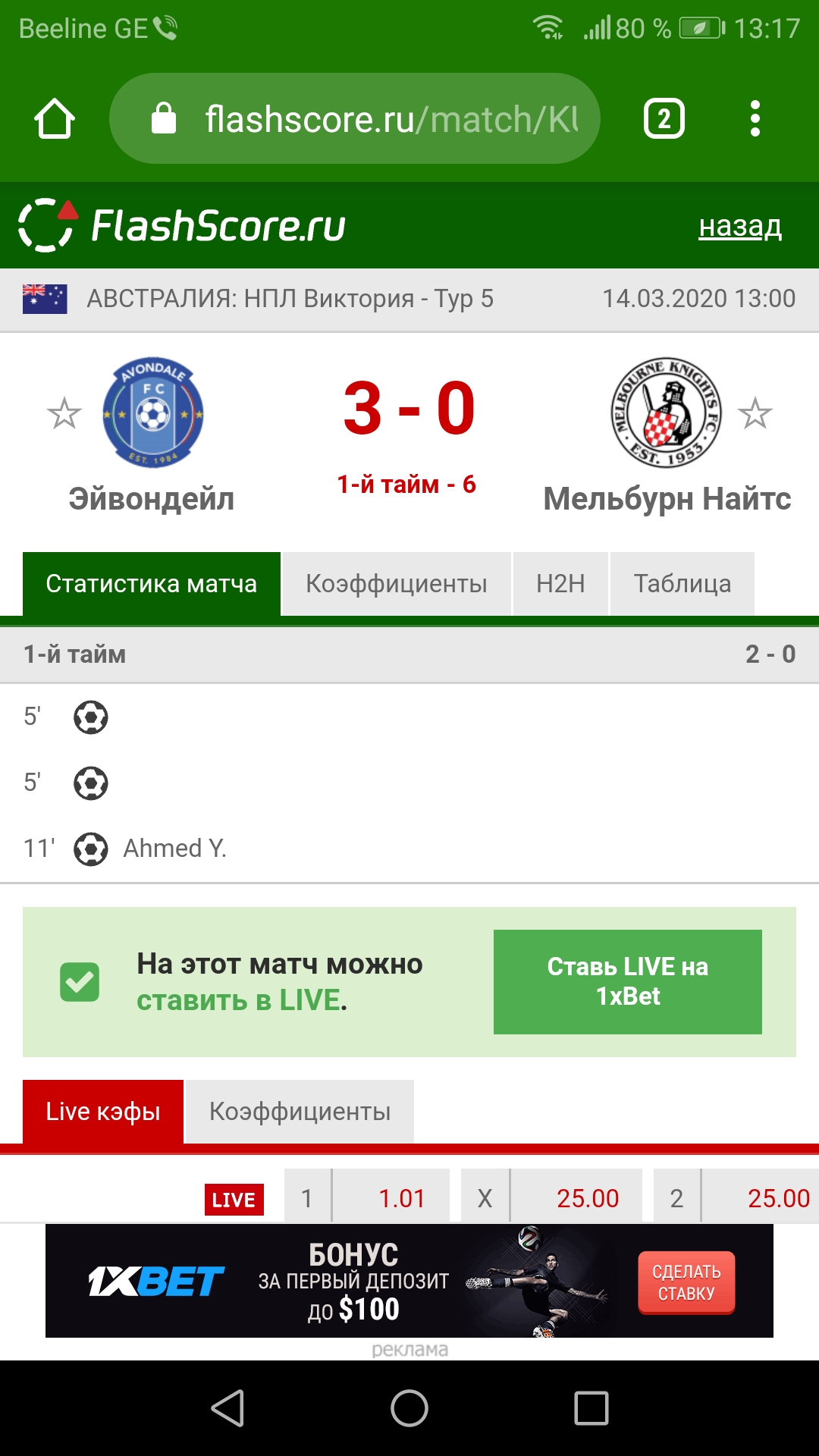
Task: Open the browser tab switcher showing 2
Action: click(664, 119)
